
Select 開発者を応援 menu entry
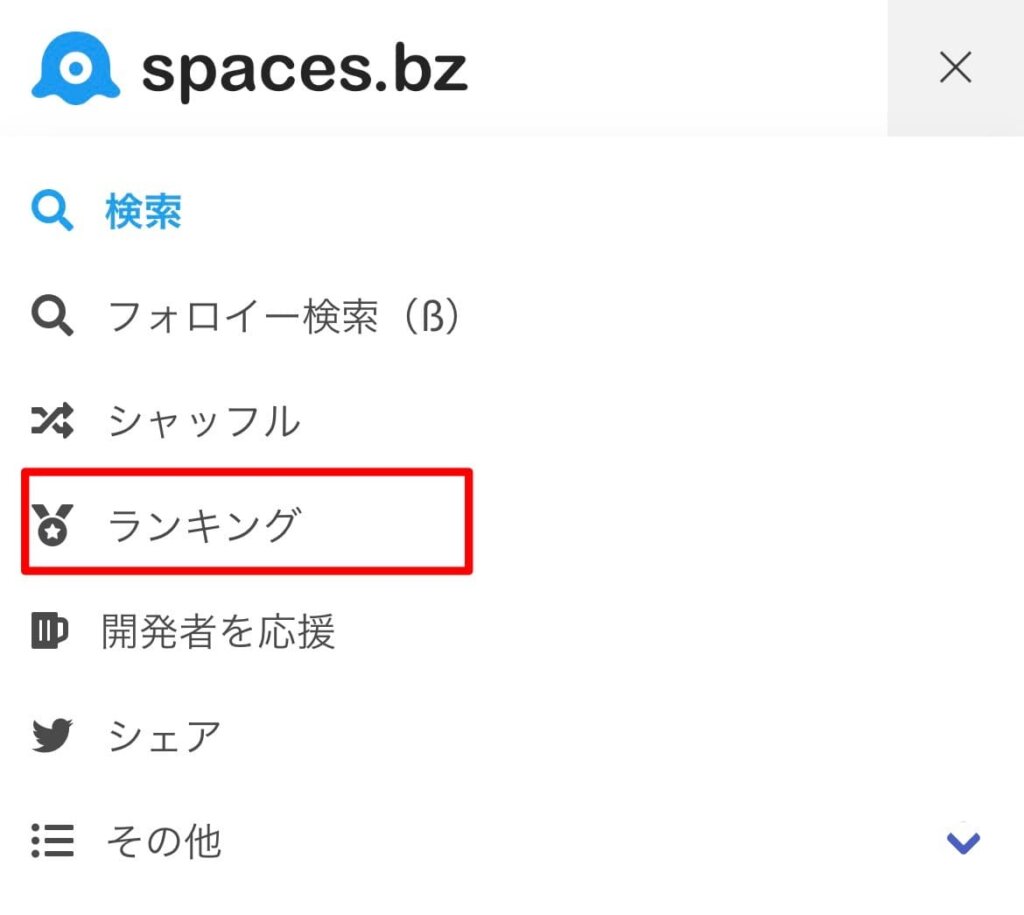[x=219, y=632]
